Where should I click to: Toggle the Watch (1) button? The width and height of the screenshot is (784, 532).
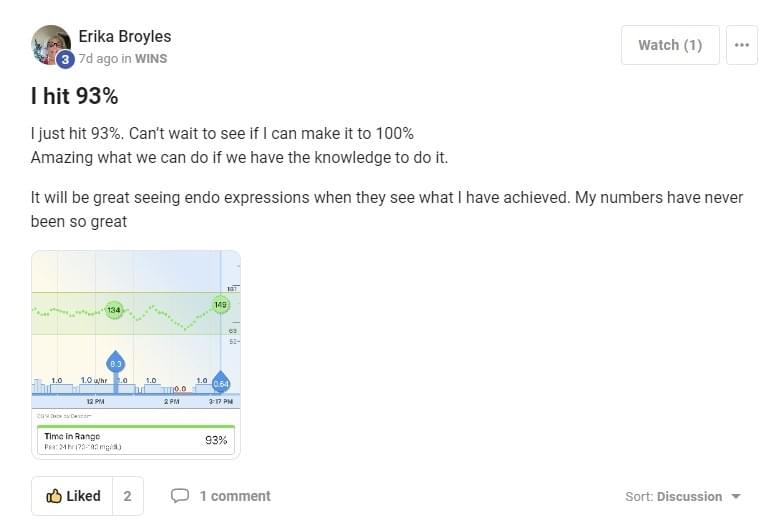pyautogui.click(x=670, y=45)
